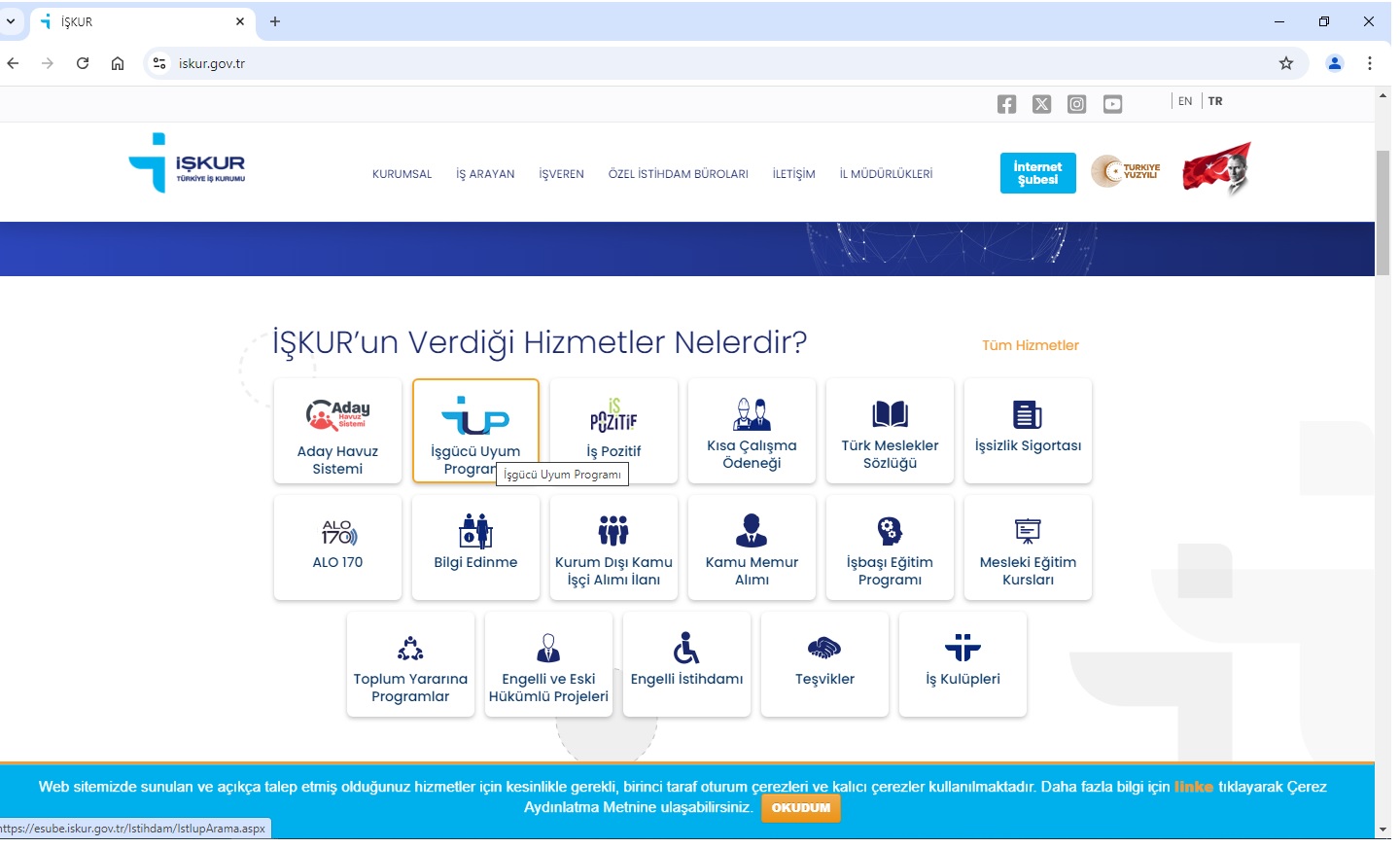The width and height of the screenshot is (1400, 848).
Task: Visit İŞKUR's Facebook page
Action: tap(1006, 104)
